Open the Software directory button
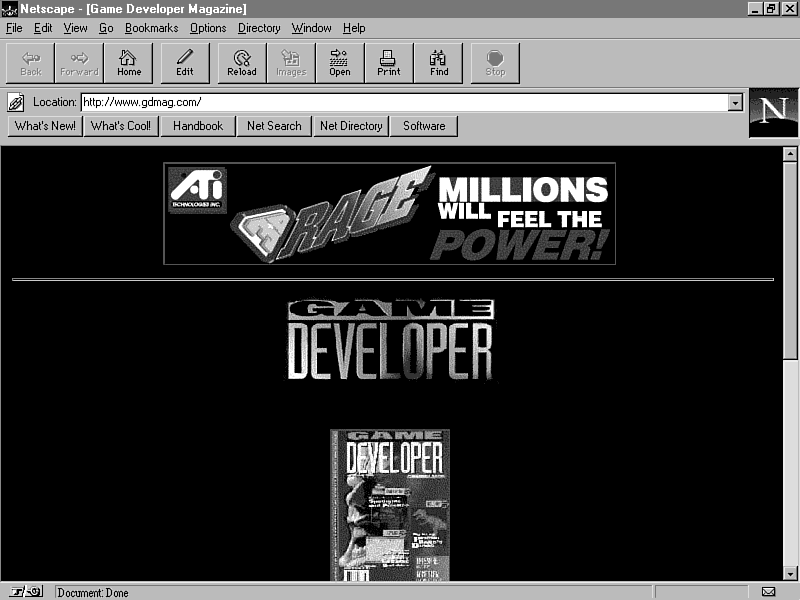Viewport: 800px width, 600px height. click(424, 126)
